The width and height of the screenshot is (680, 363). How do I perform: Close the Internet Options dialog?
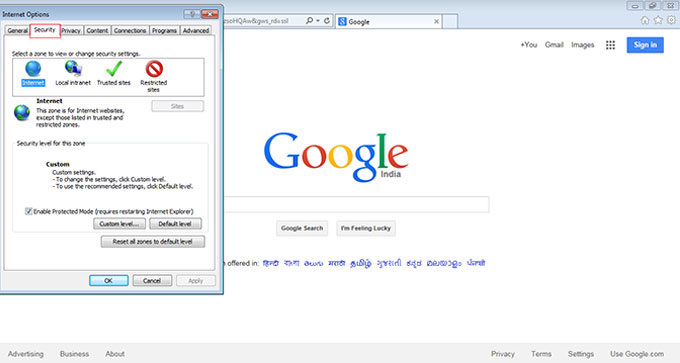tap(209, 14)
